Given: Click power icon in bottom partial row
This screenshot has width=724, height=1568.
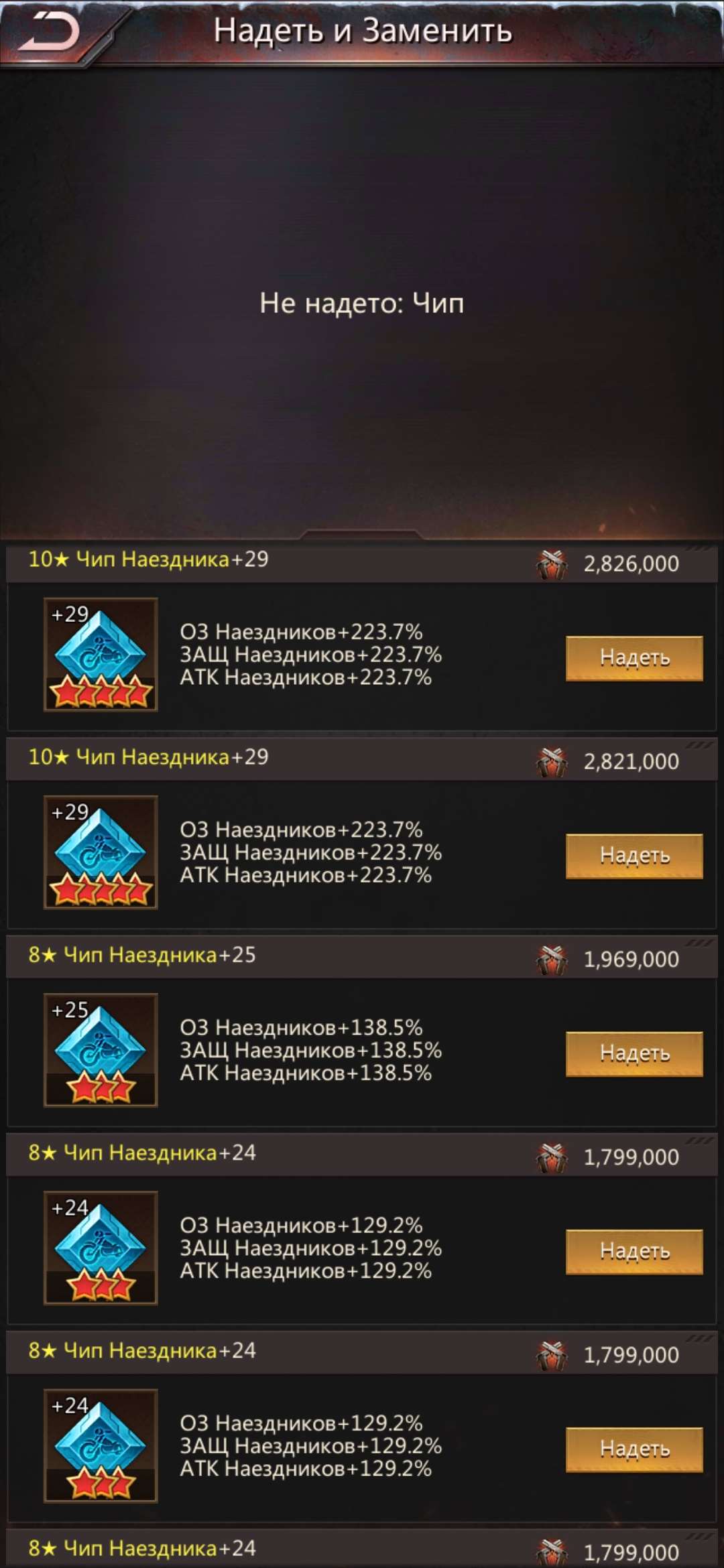Looking at the screenshot, I should pyautogui.click(x=552, y=1553).
